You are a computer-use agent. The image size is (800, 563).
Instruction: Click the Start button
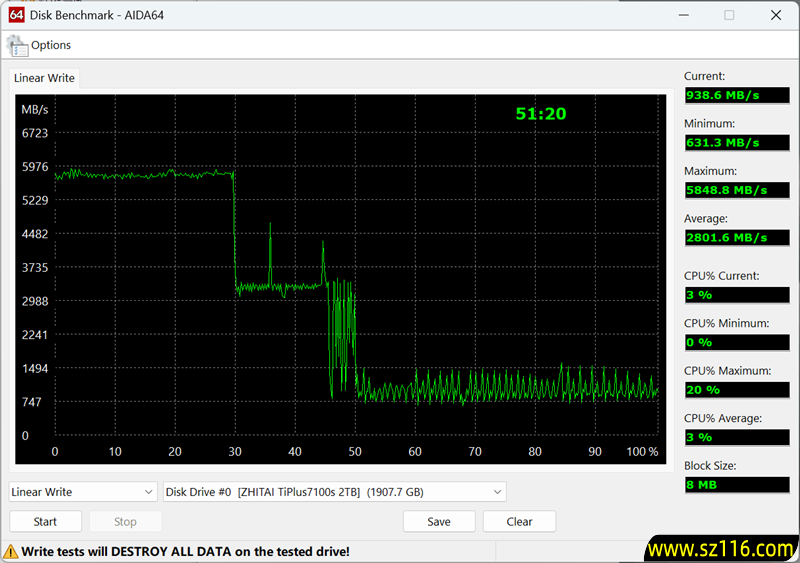point(45,522)
